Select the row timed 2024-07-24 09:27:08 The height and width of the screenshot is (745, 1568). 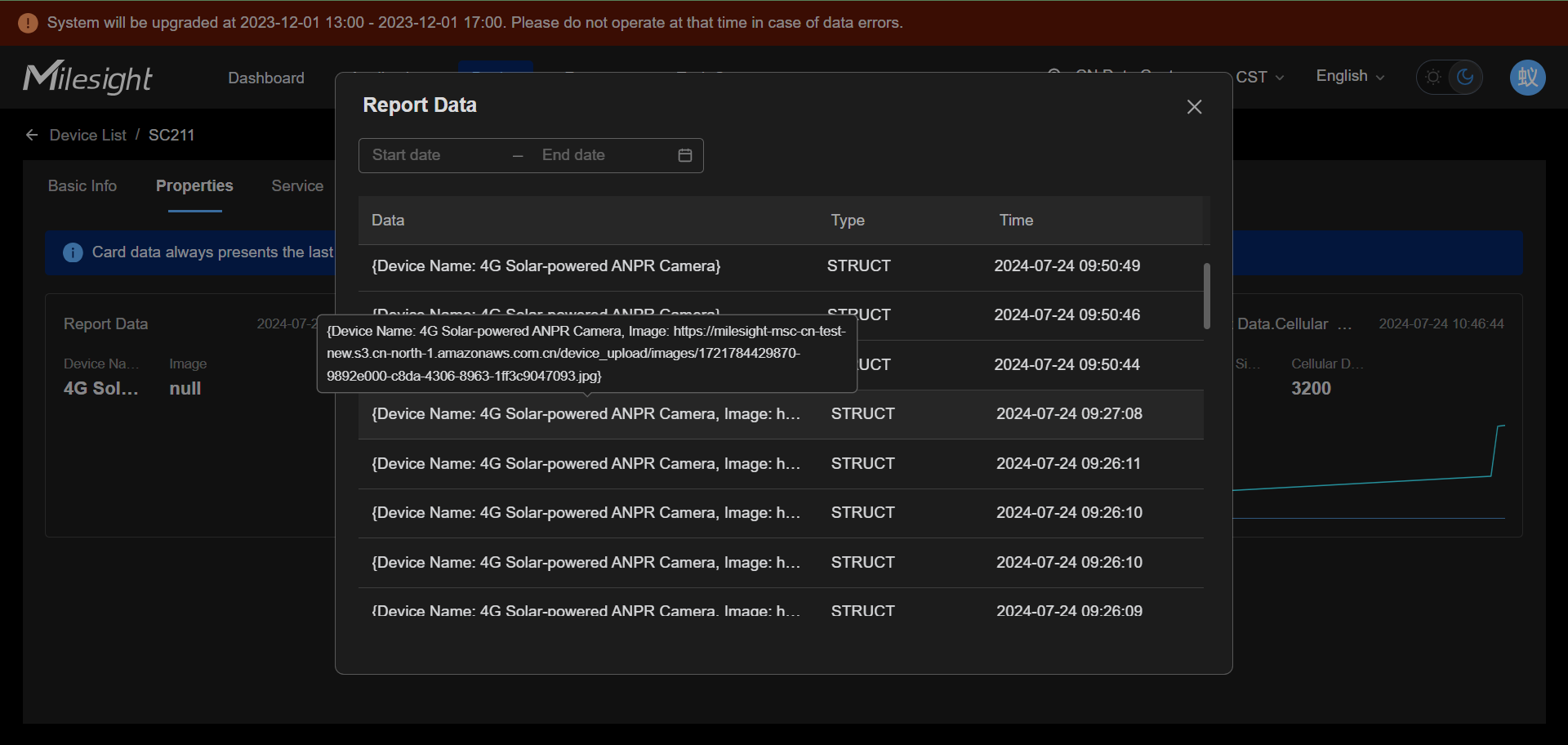tap(781, 414)
